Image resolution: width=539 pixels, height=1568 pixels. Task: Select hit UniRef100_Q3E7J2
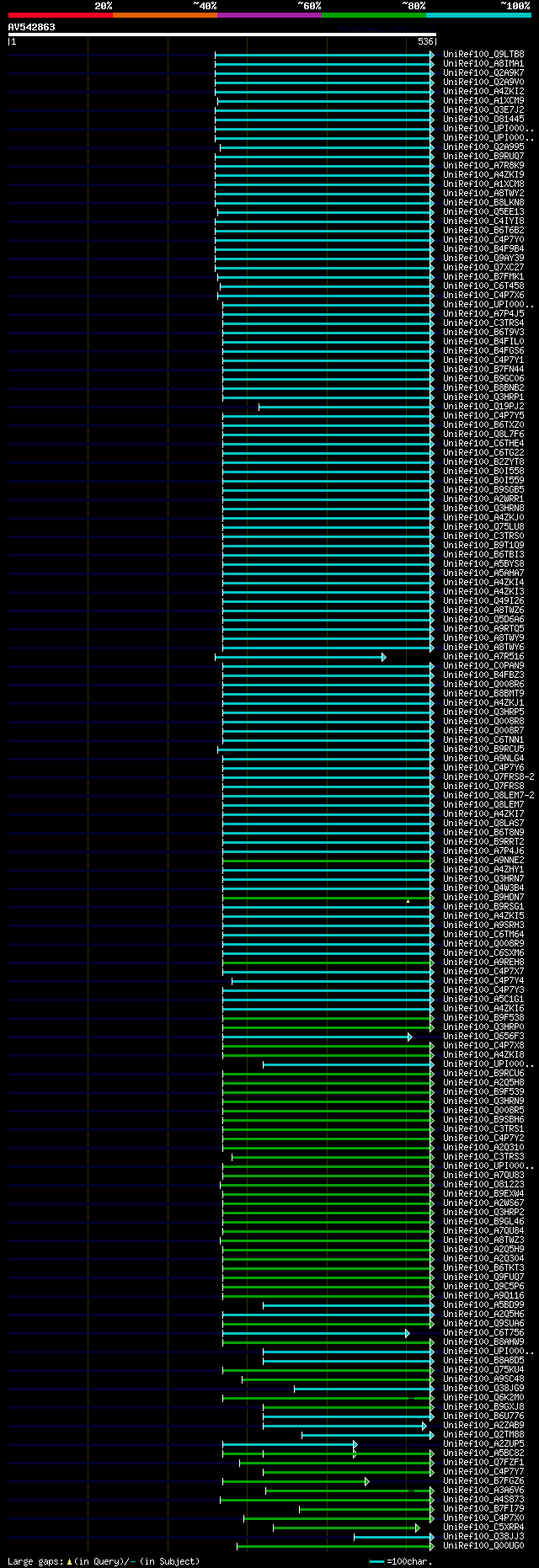point(483,110)
